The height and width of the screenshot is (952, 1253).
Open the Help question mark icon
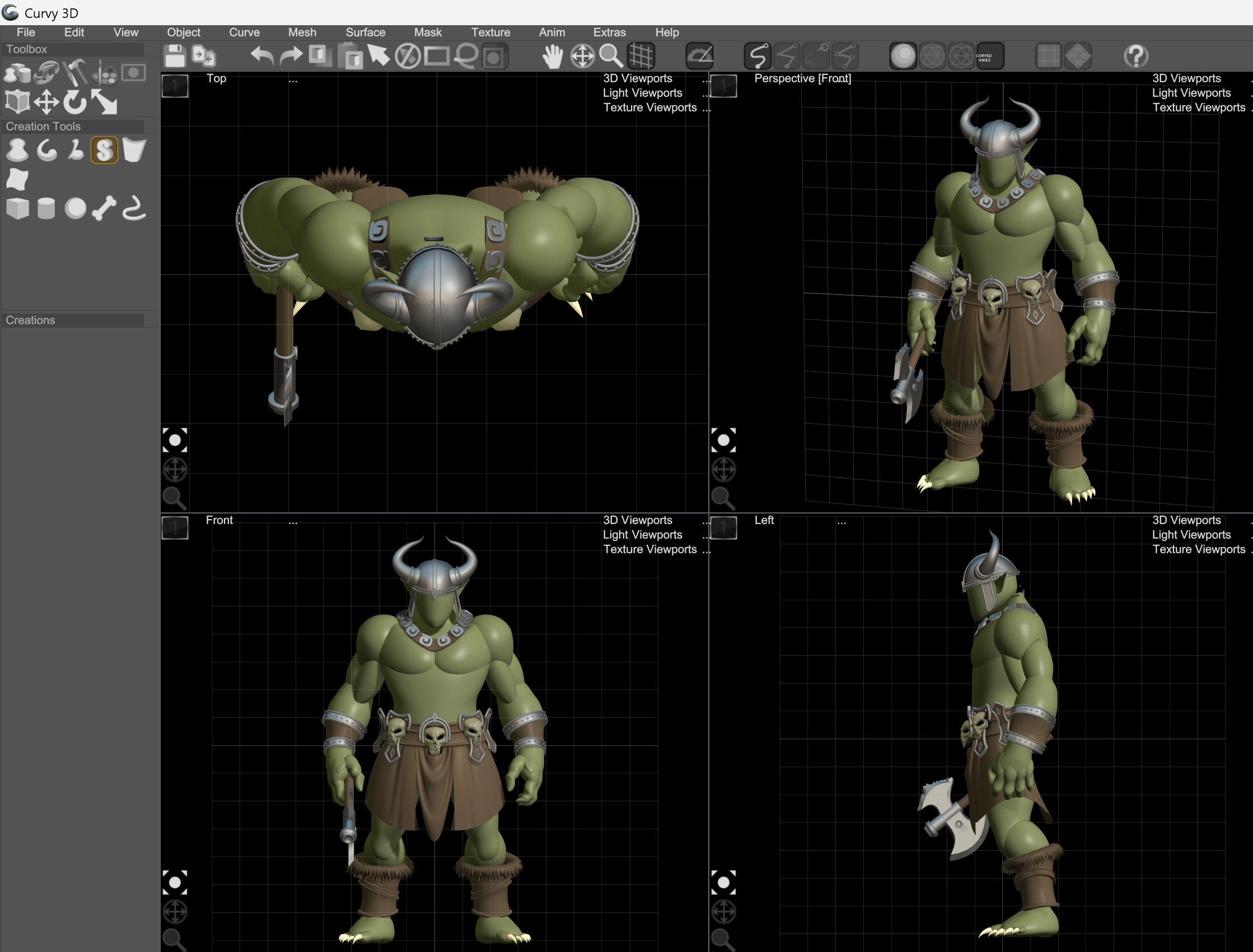[1136, 56]
